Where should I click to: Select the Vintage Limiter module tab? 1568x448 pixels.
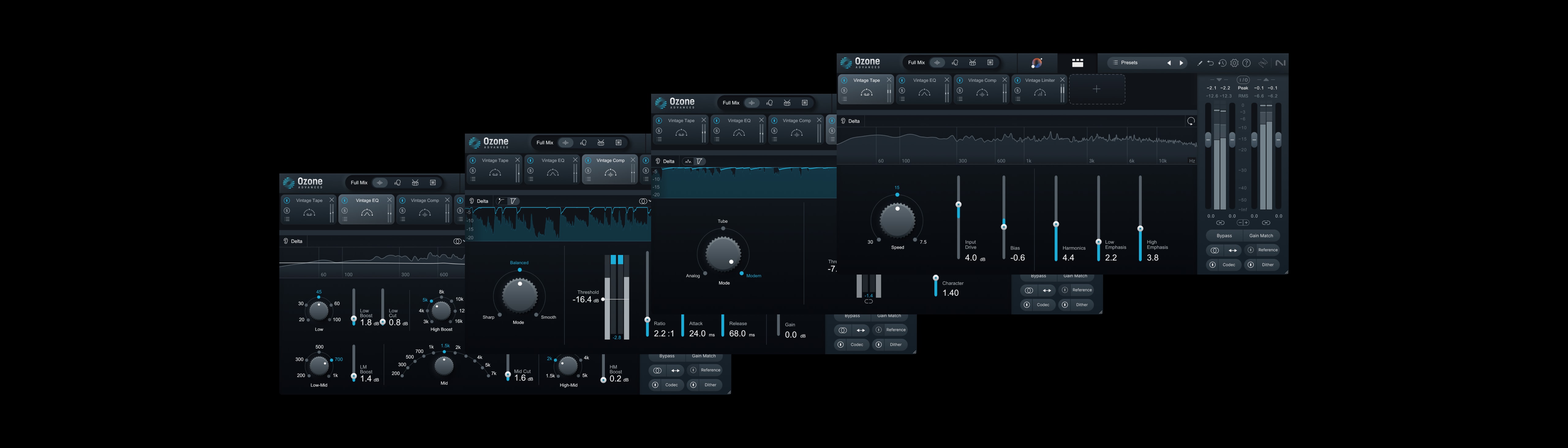pyautogui.click(x=1040, y=80)
